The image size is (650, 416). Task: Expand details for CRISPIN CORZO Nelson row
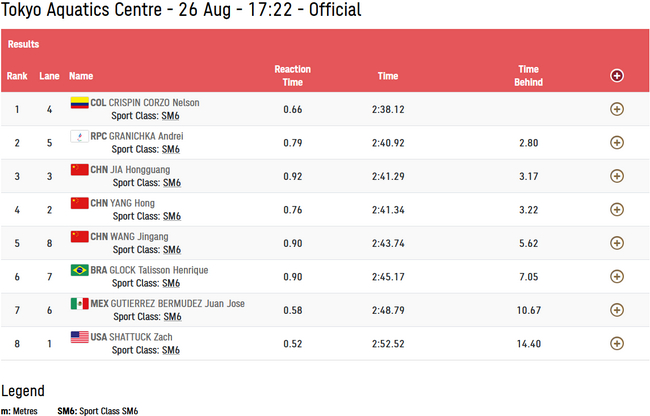pyautogui.click(x=617, y=109)
